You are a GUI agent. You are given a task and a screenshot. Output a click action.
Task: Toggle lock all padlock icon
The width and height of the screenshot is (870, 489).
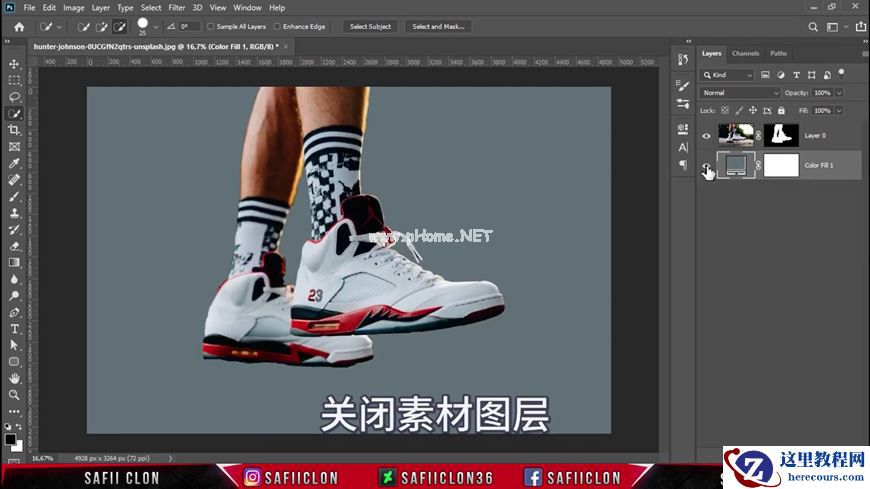(x=781, y=110)
